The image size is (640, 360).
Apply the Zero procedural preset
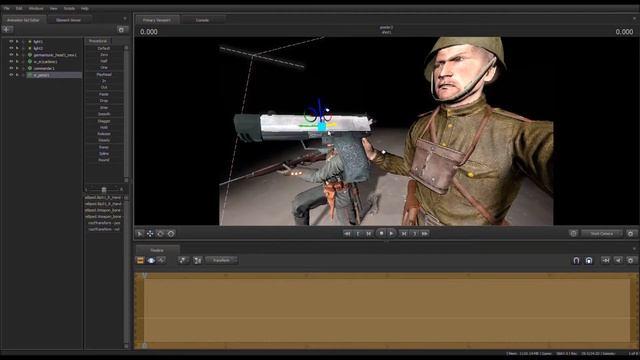104,55
